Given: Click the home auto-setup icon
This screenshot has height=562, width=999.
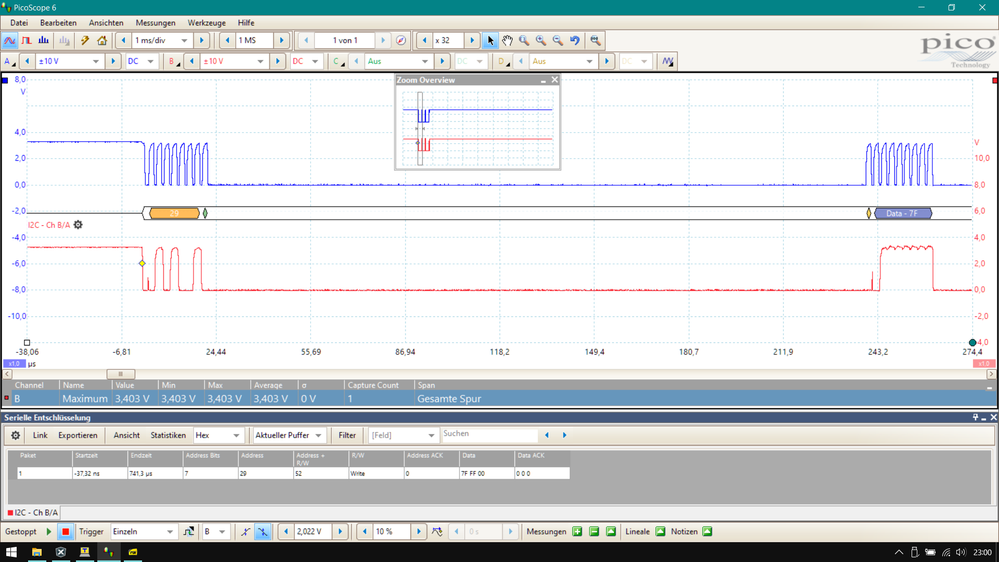Looking at the screenshot, I should (102, 41).
